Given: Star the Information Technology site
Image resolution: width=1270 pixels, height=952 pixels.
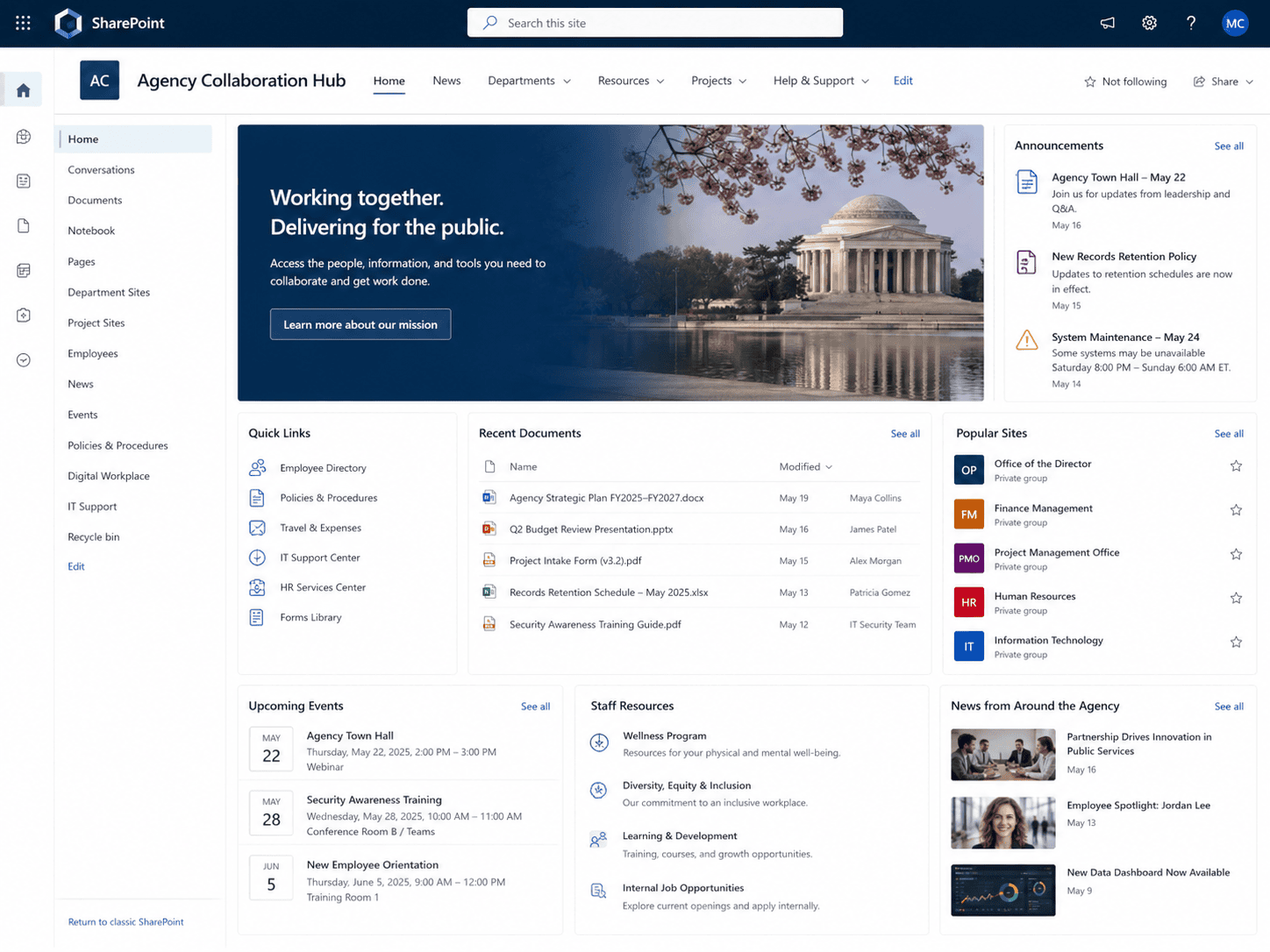Looking at the screenshot, I should coord(1236,642).
